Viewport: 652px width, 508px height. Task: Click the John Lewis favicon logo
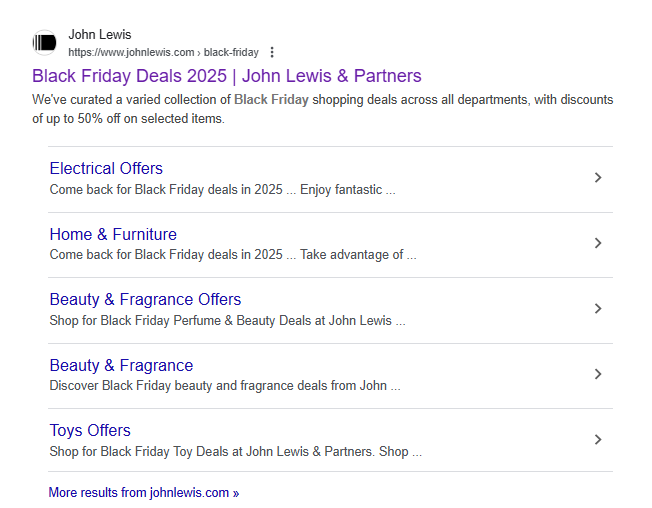tap(44, 42)
